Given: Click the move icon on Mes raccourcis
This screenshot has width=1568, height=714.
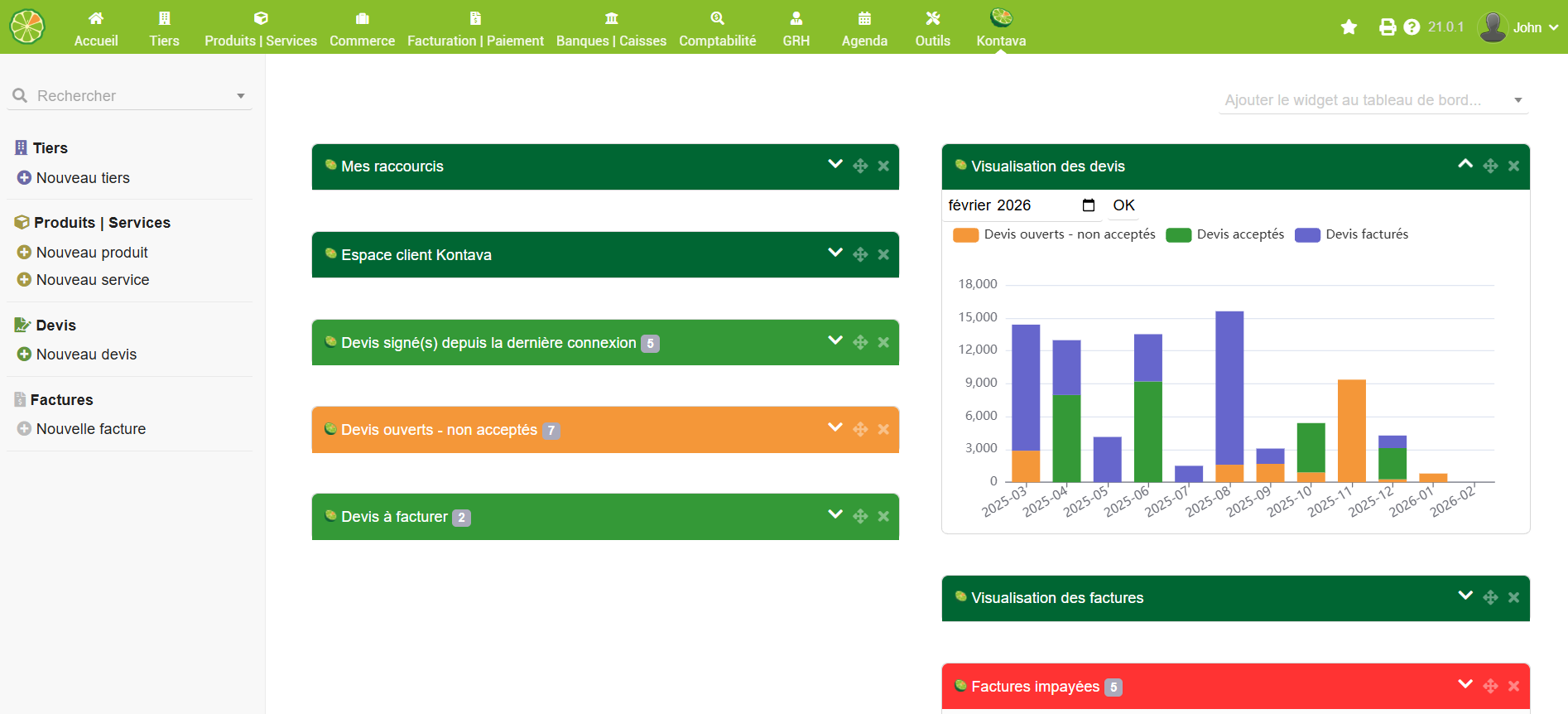Looking at the screenshot, I should pos(860,166).
